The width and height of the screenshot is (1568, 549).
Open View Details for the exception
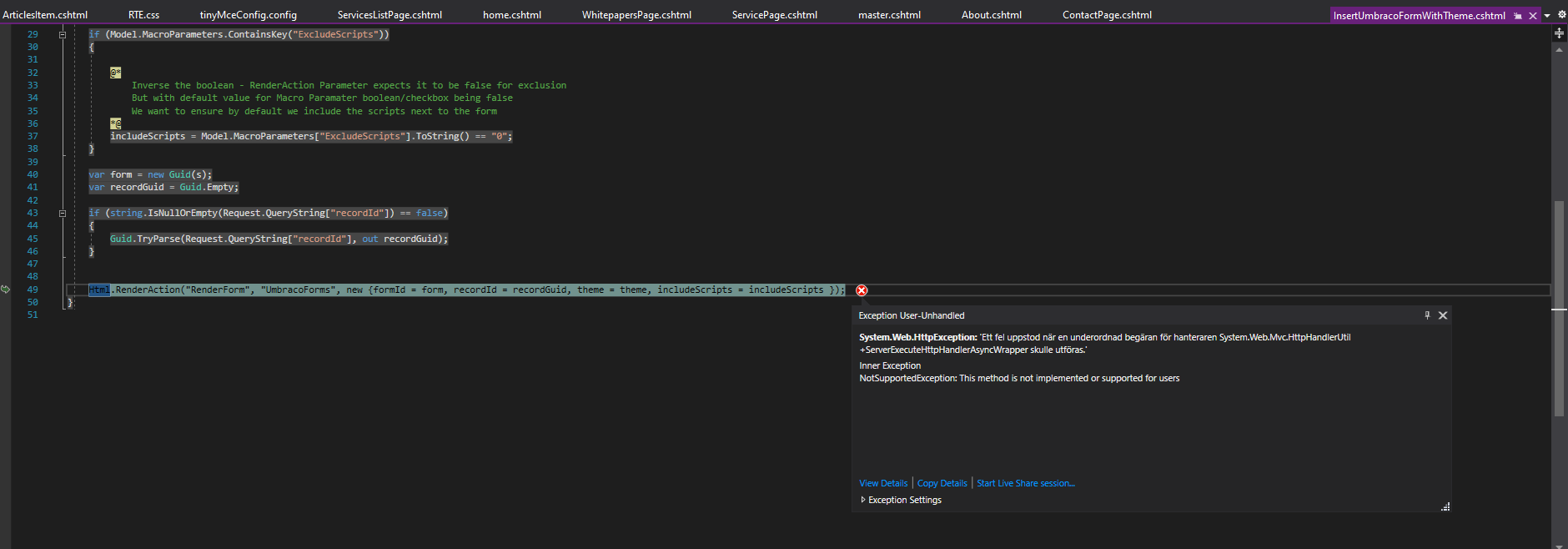[x=883, y=483]
